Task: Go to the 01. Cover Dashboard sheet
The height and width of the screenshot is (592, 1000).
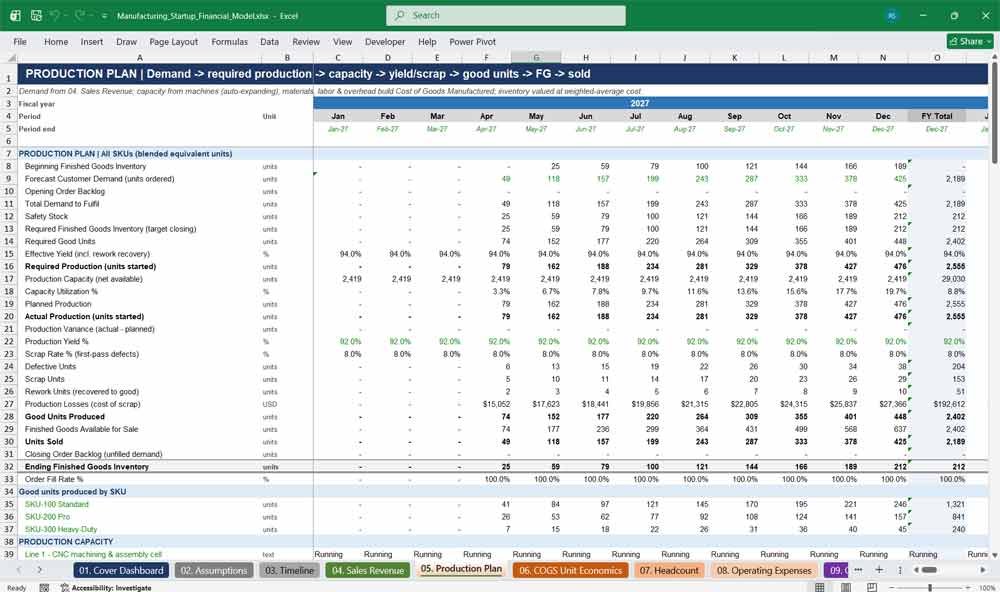Action: click(x=121, y=570)
